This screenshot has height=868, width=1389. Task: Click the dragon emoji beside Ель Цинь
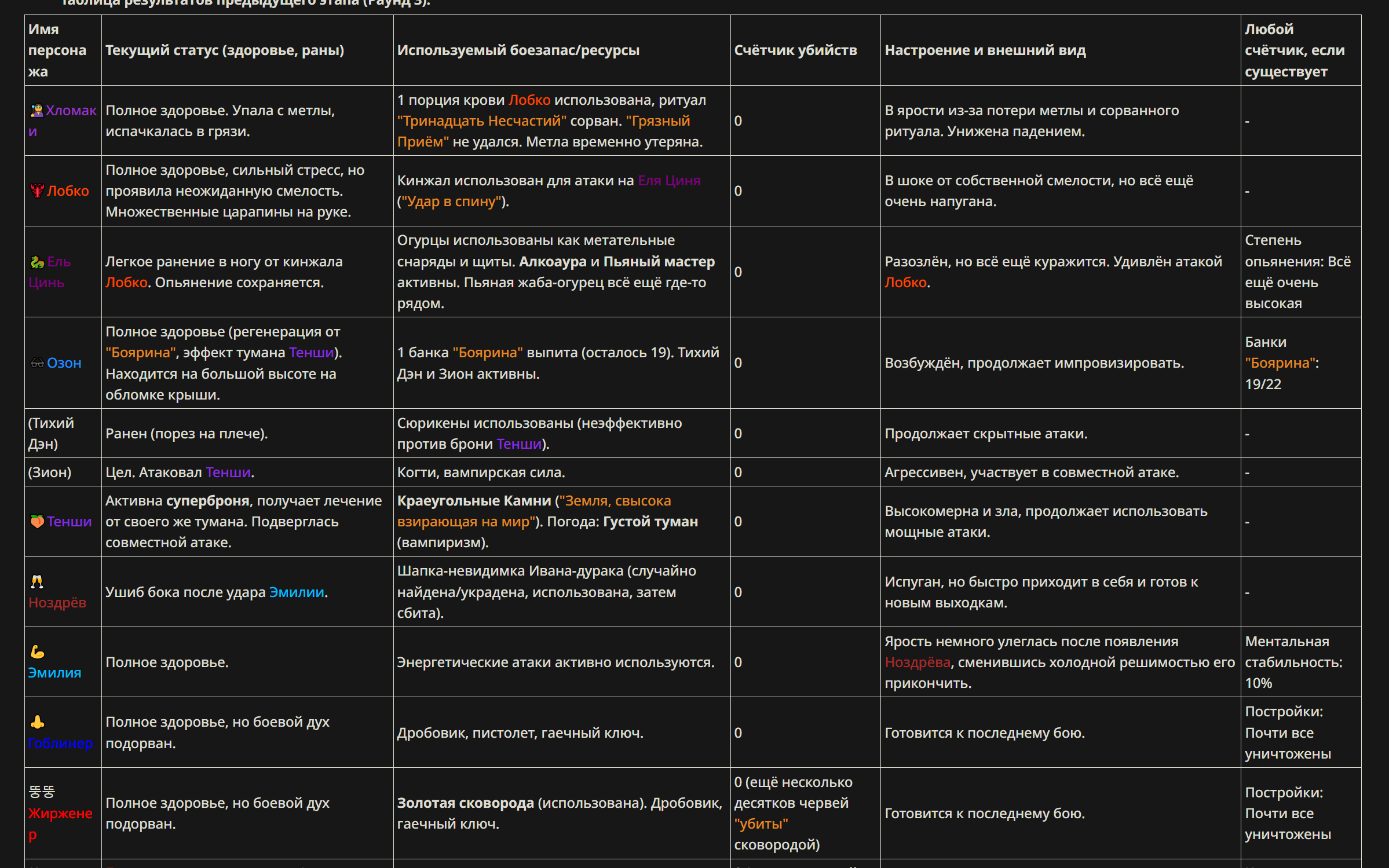click(37, 262)
